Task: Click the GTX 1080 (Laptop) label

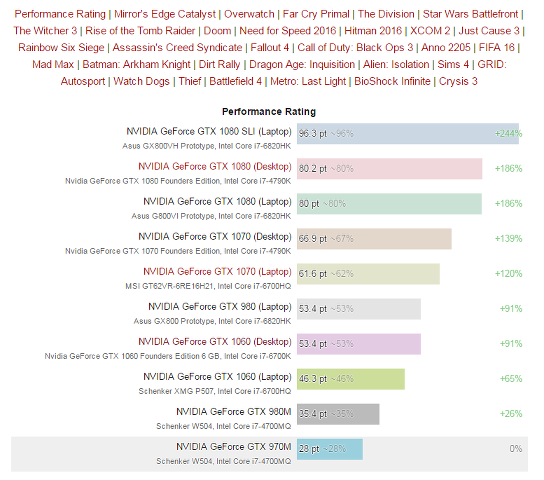Action: click(217, 202)
